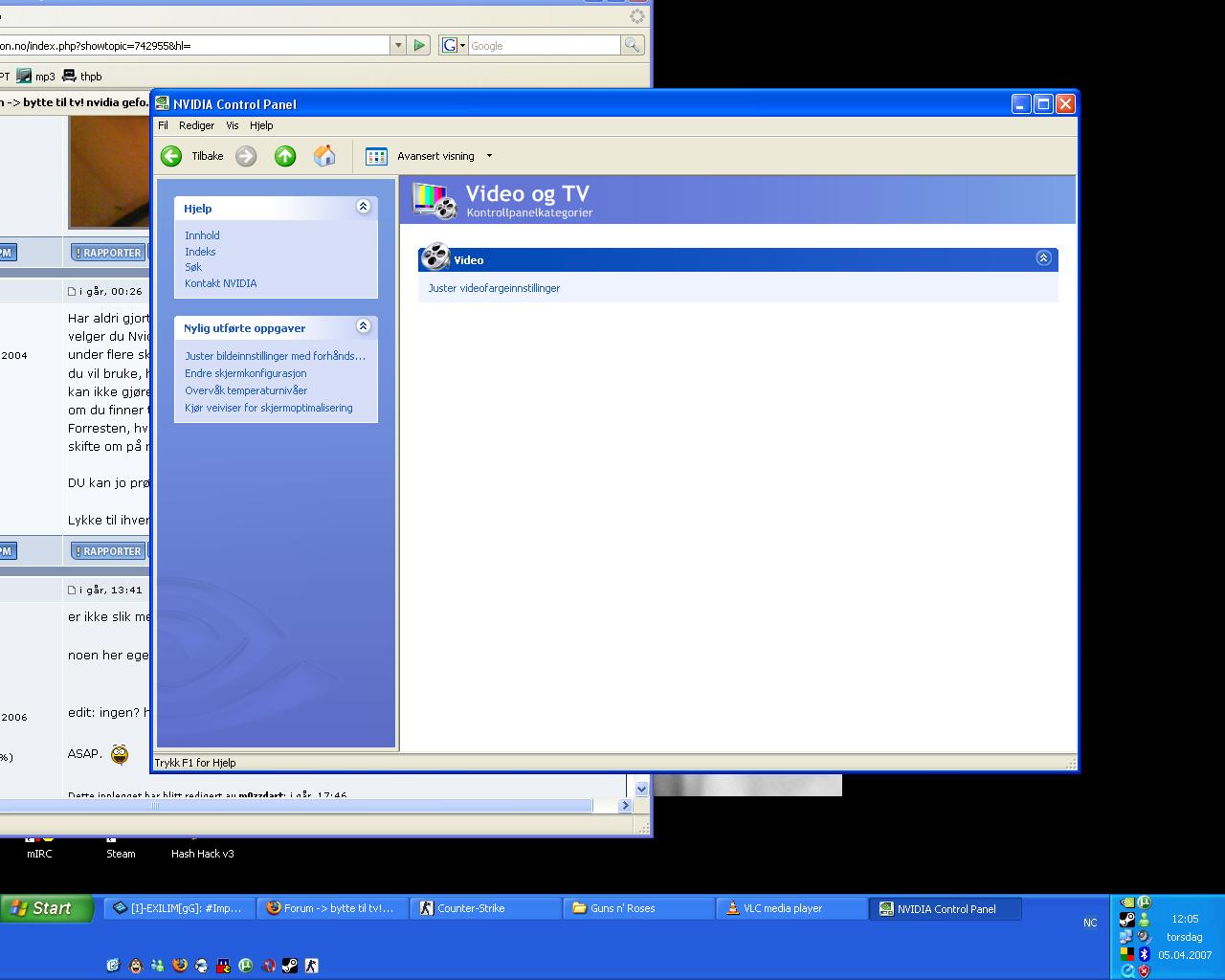Open the Indeks help link
Viewport: 1225px width, 980px height.
click(200, 252)
